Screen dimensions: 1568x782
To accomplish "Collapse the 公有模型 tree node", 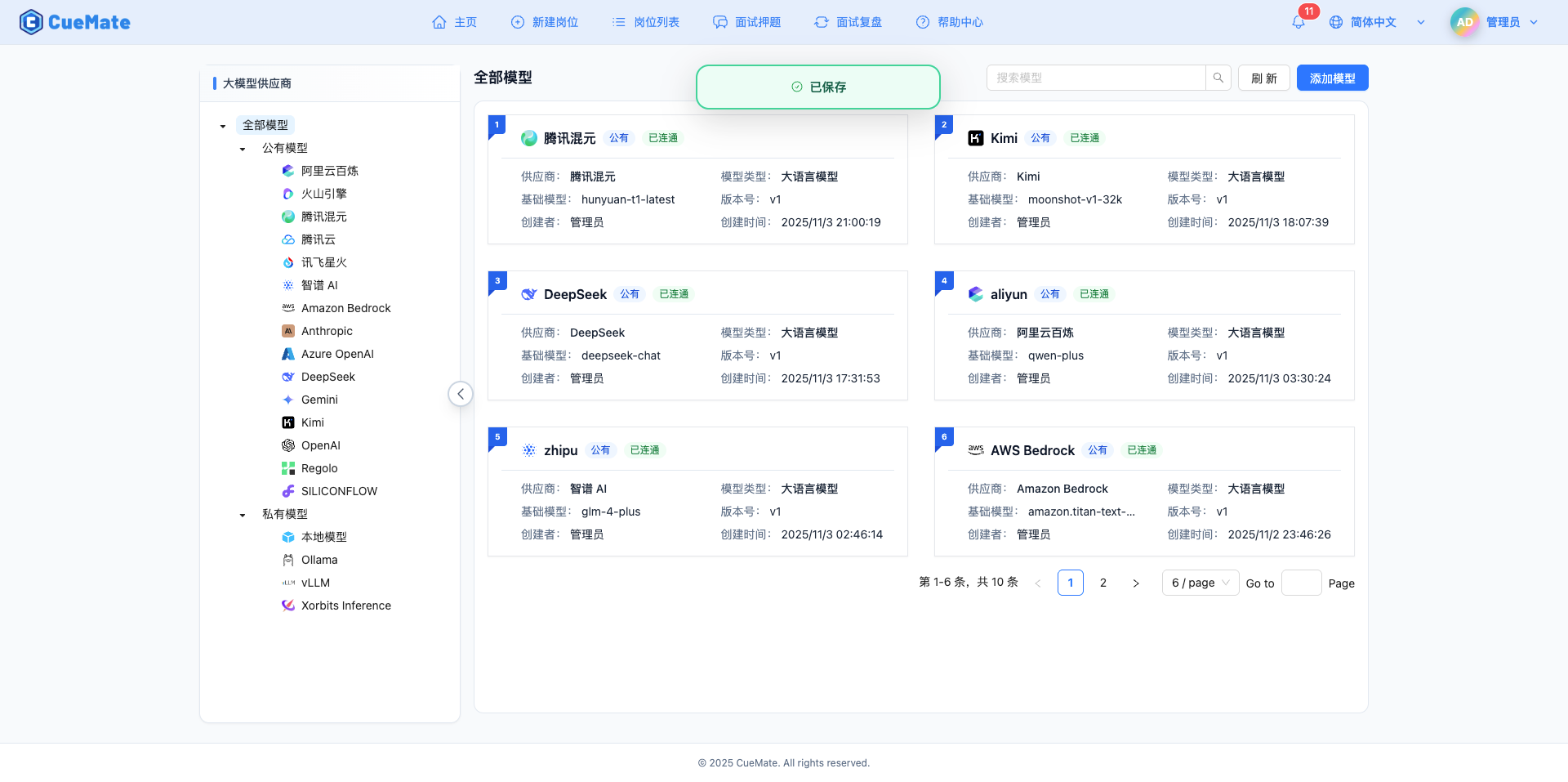I will coord(242,149).
